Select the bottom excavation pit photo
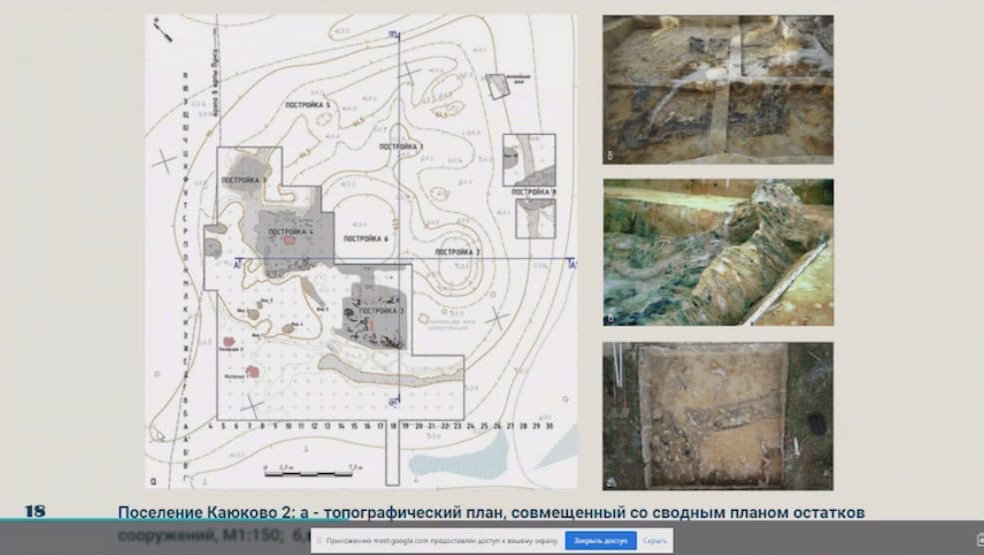This screenshot has height=555, width=984. click(x=718, y=415)
